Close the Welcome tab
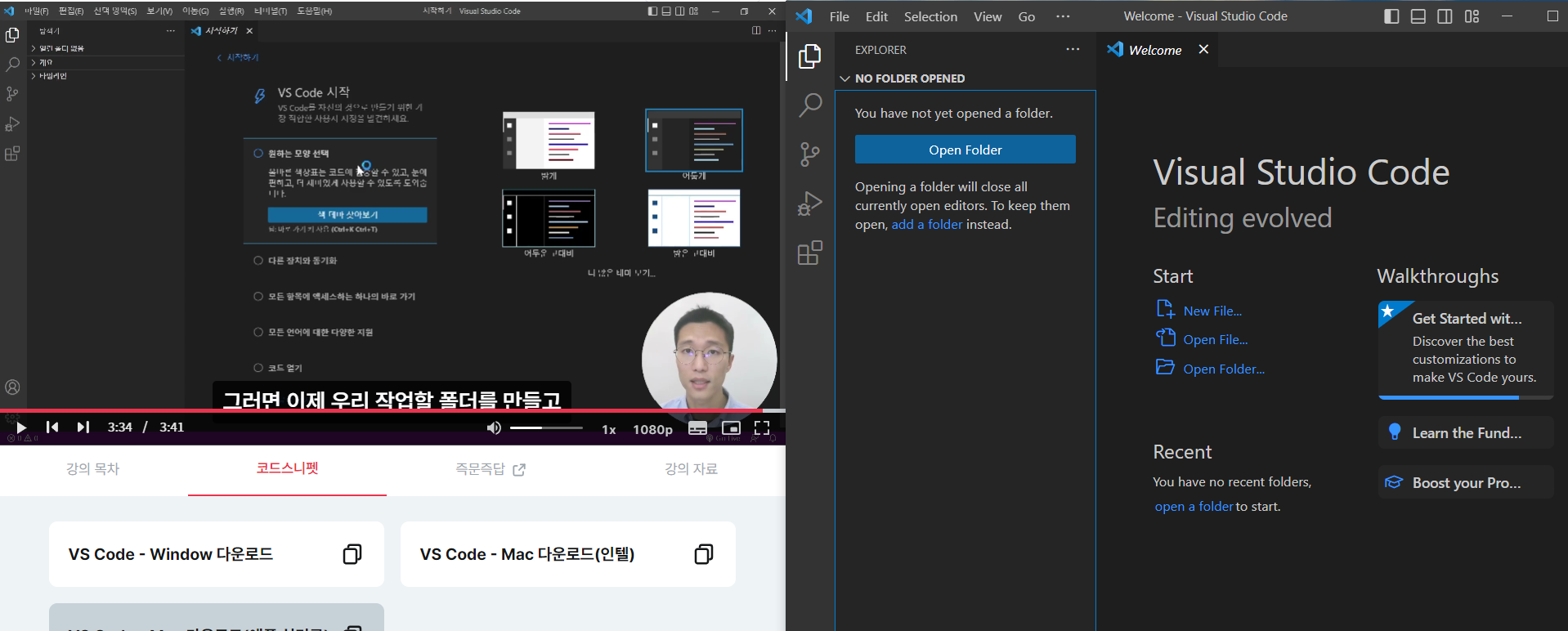 pyautogui.click(x=1203, y=49)
